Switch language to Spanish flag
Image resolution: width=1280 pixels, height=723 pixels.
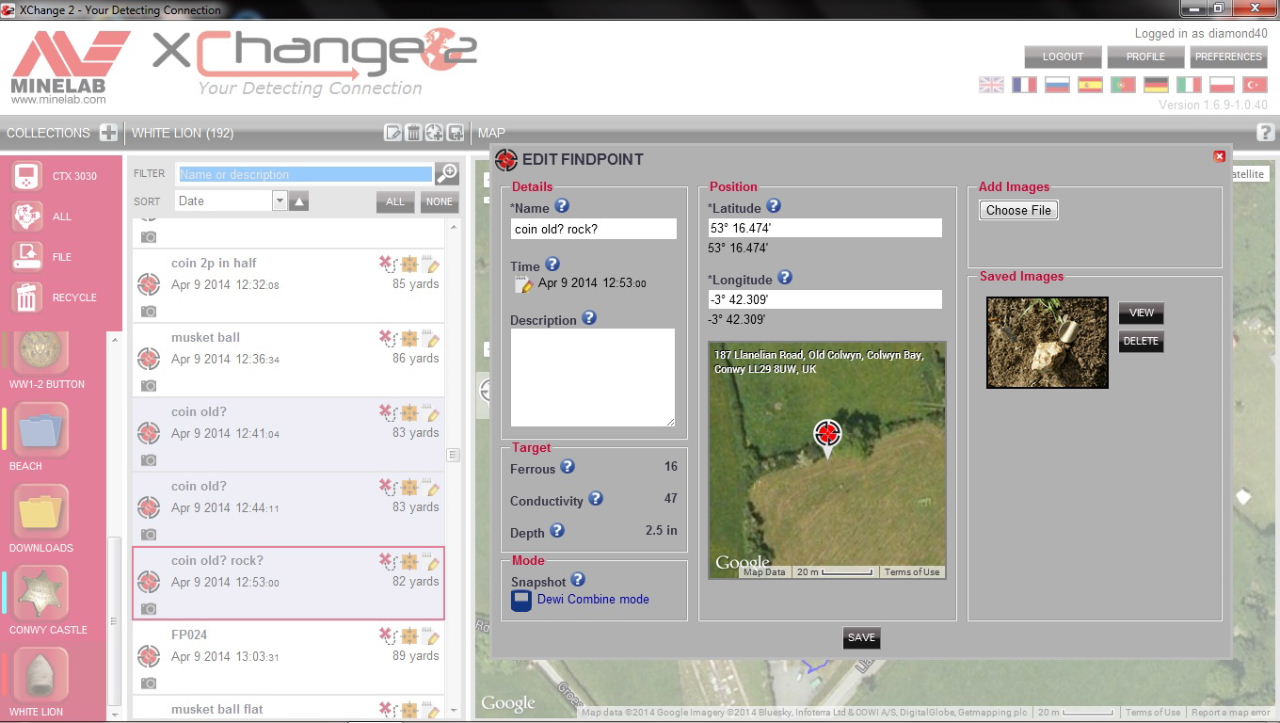click(1090, 85)
